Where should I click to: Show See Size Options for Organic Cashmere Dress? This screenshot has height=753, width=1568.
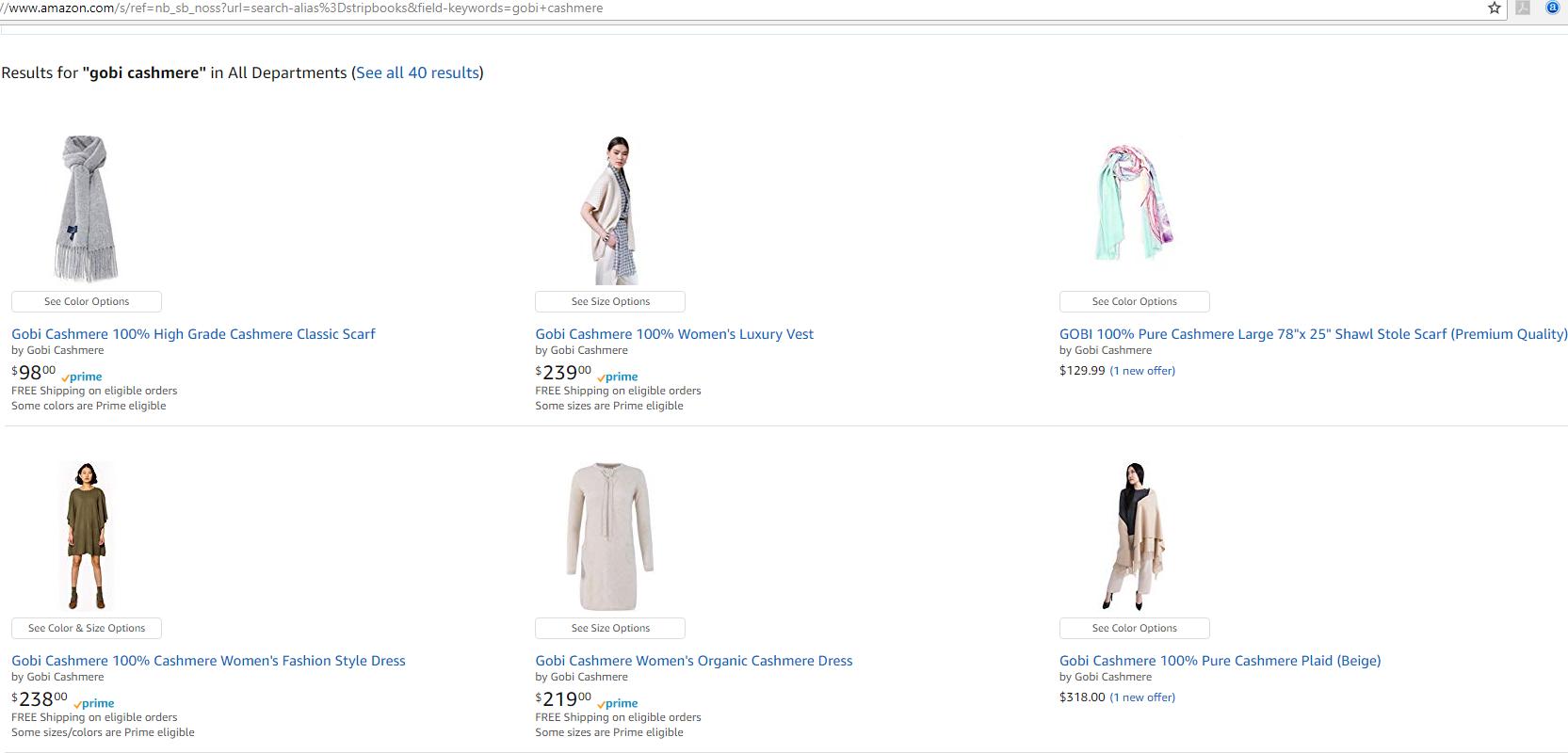pyautogui.click(x=610, y=629)
